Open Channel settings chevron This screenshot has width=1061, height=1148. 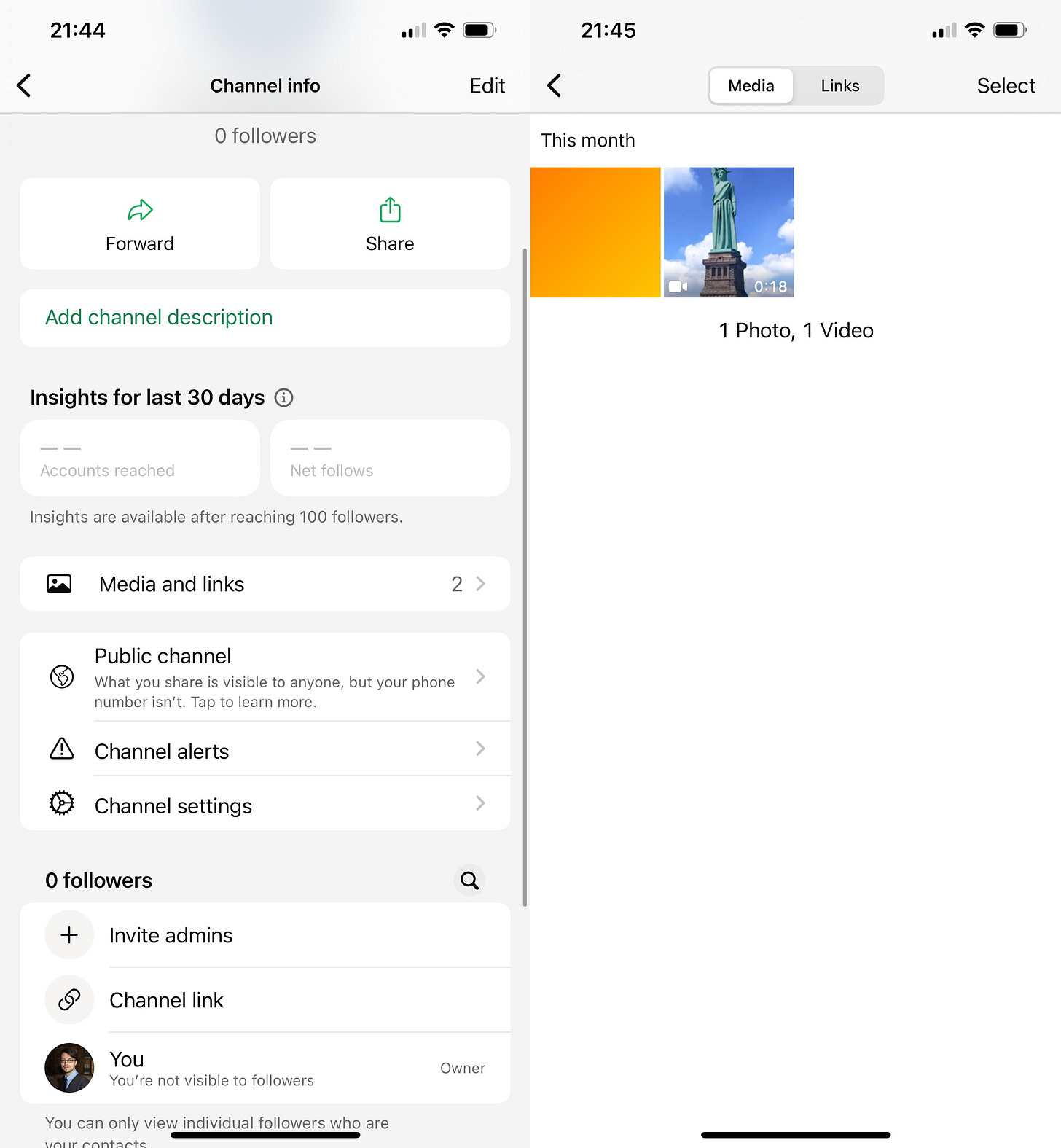point(480,803)
